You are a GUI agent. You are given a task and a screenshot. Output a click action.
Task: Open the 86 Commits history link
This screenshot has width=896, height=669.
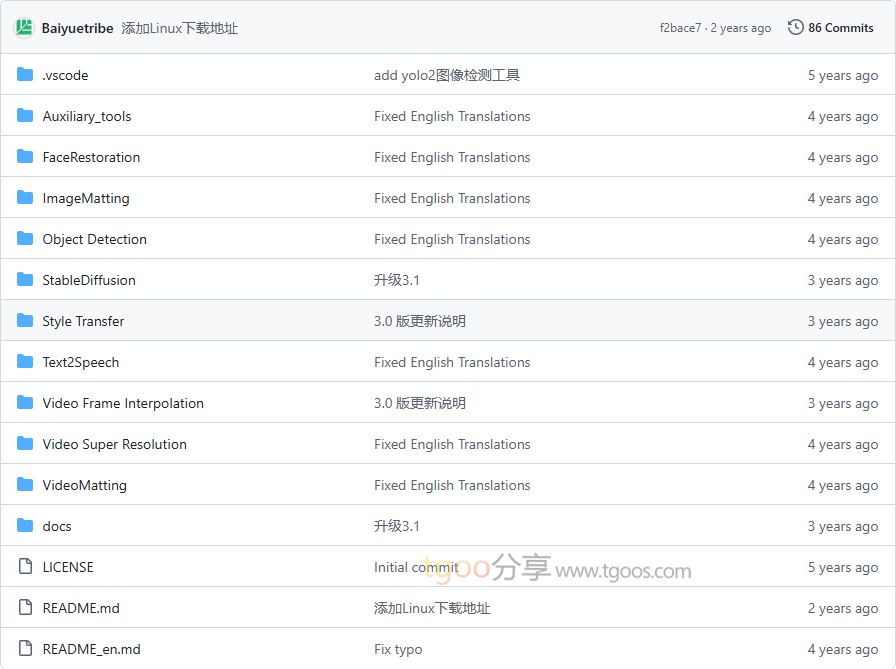(840, 28)
